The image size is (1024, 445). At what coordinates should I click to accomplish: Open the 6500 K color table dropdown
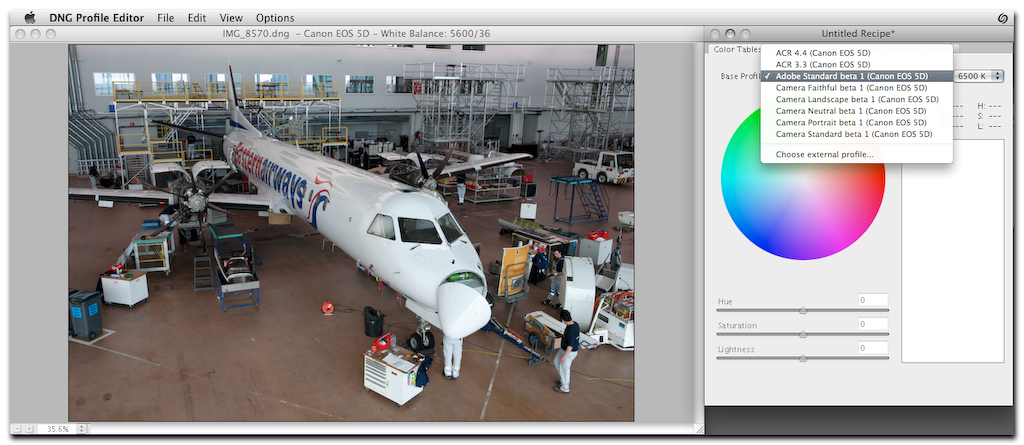[978, 76]
